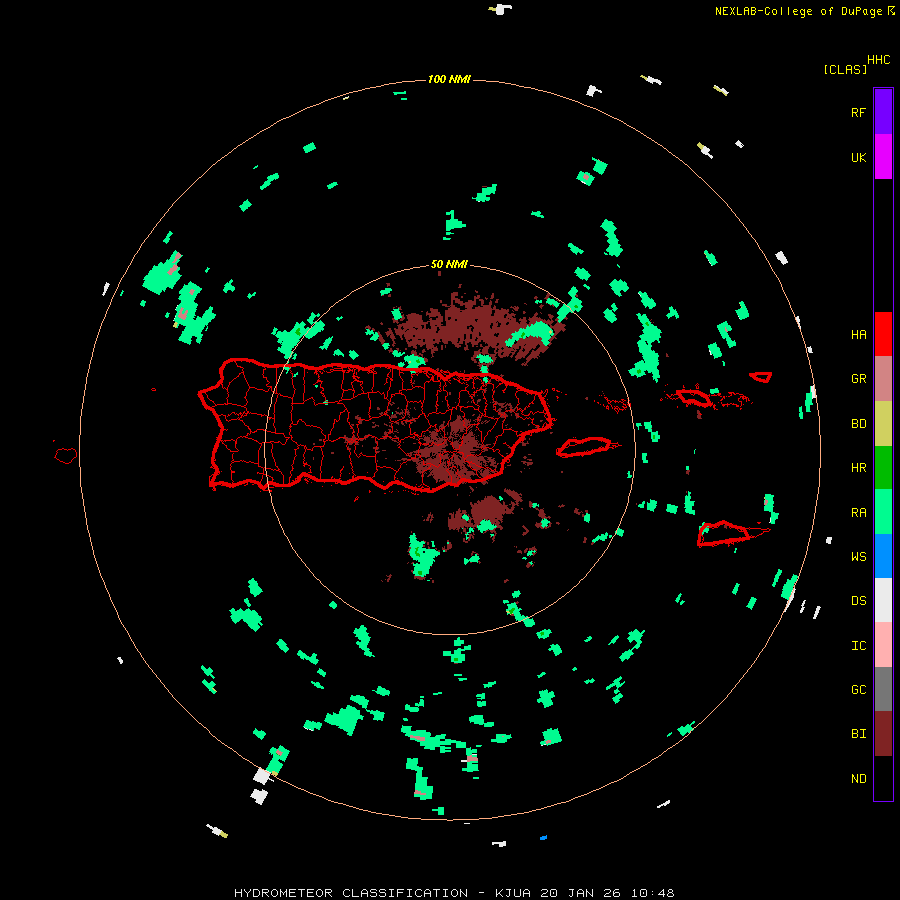The height and width of the screenshot is (900, 900).
Task: Click the BD yellow legend swatch
Action: point(883,424)
